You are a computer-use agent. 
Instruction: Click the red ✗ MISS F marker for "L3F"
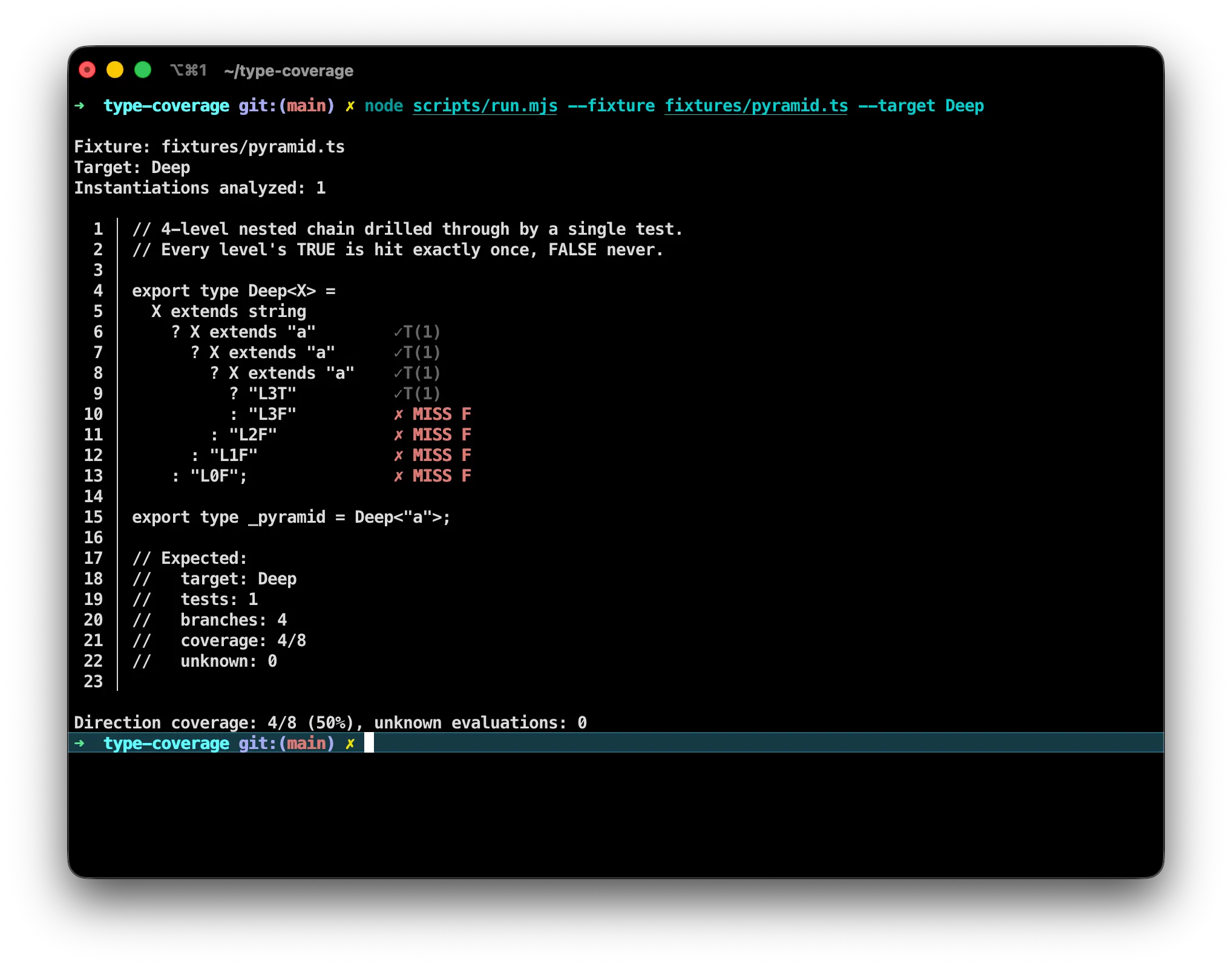[x=432, y=414]
